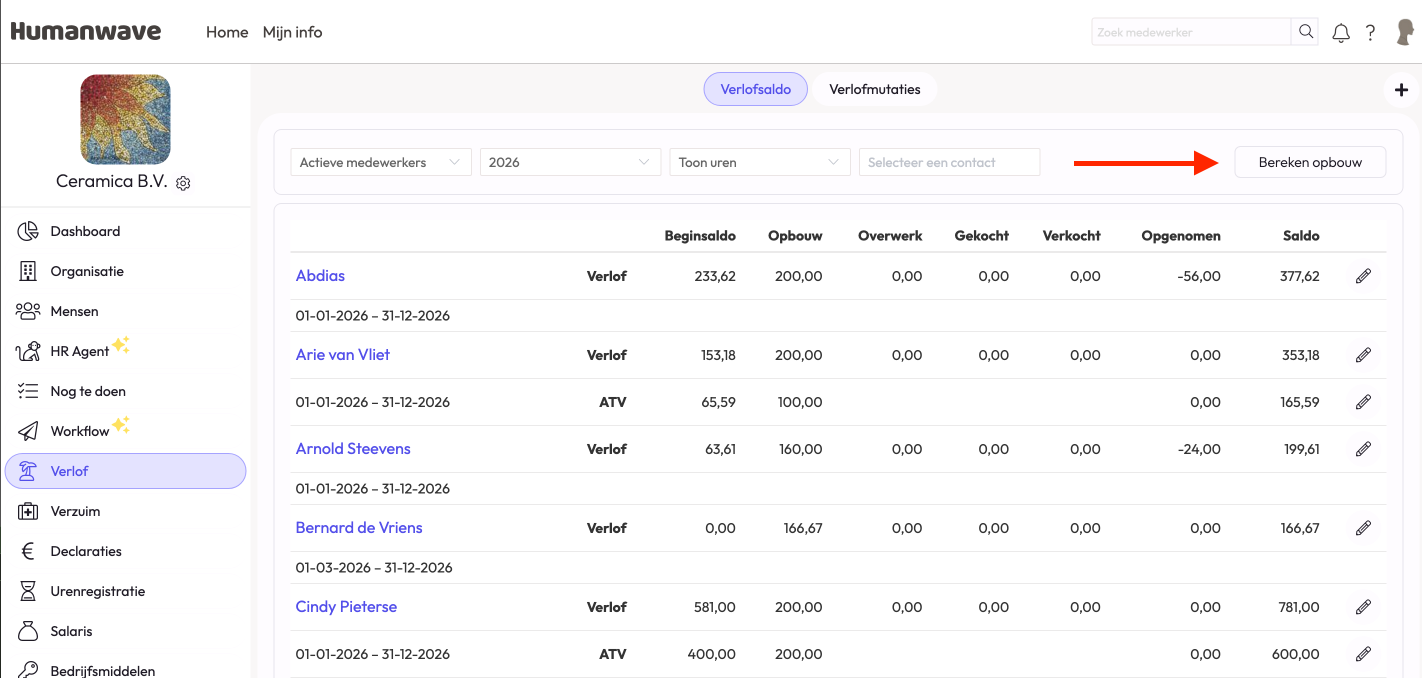Edit Abdias leave balance with pencil icon
Image resolution: width=1422 pixels, height=678 pixels.
pyautogui.click(x=1363, y=276)
